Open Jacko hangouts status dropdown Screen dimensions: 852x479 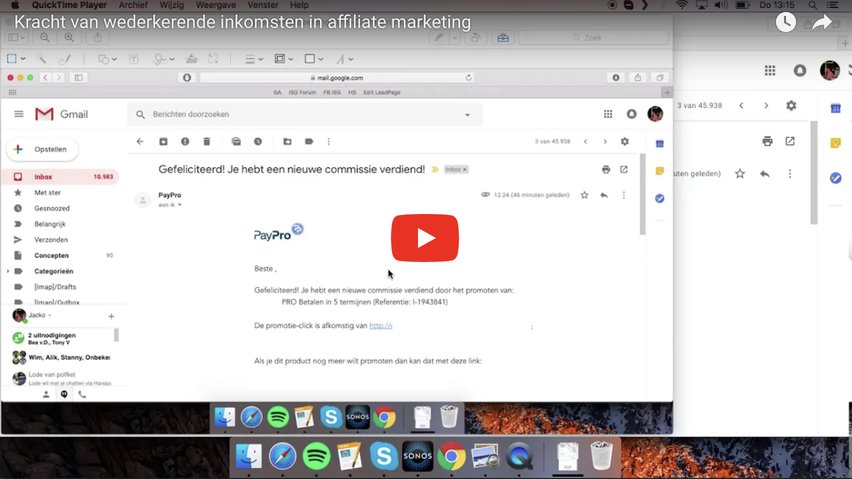click(49, 316)
